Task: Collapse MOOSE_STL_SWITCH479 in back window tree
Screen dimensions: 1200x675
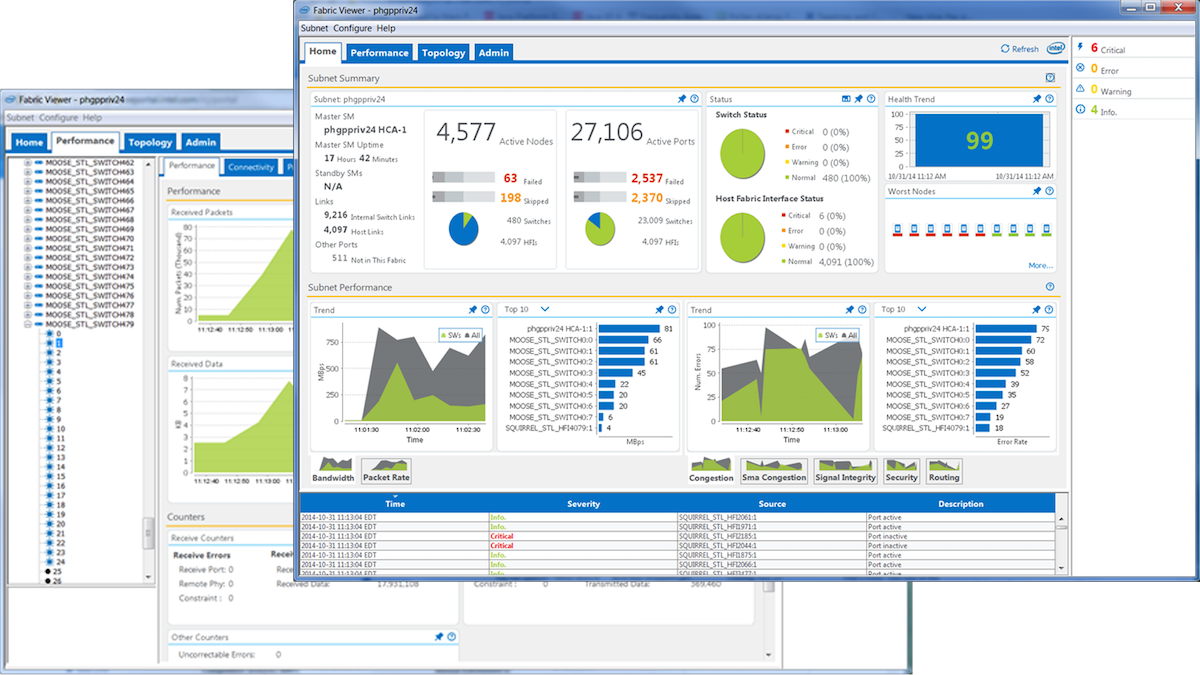Action: 27,324
